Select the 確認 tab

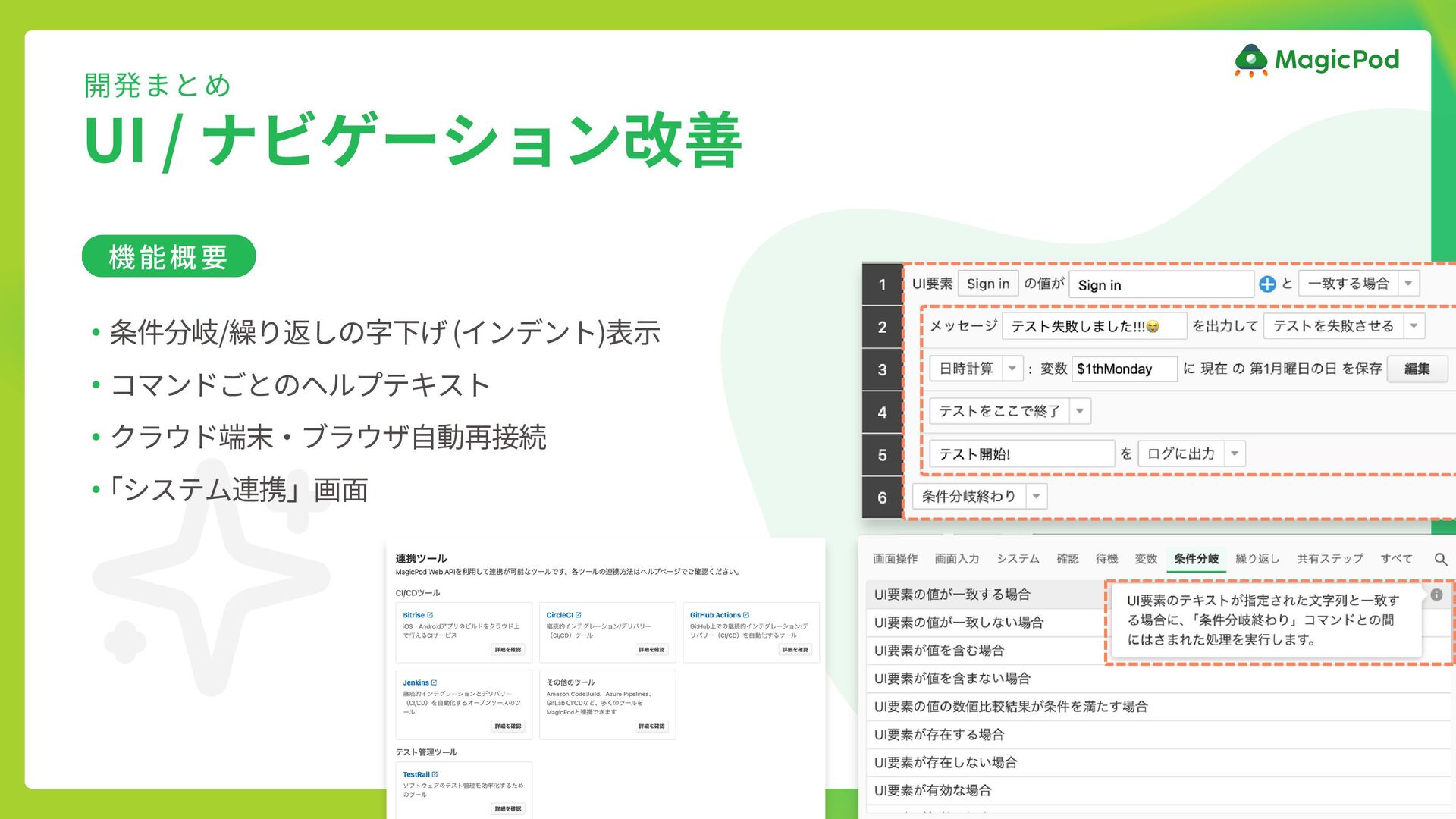(x=1068, y=559)
